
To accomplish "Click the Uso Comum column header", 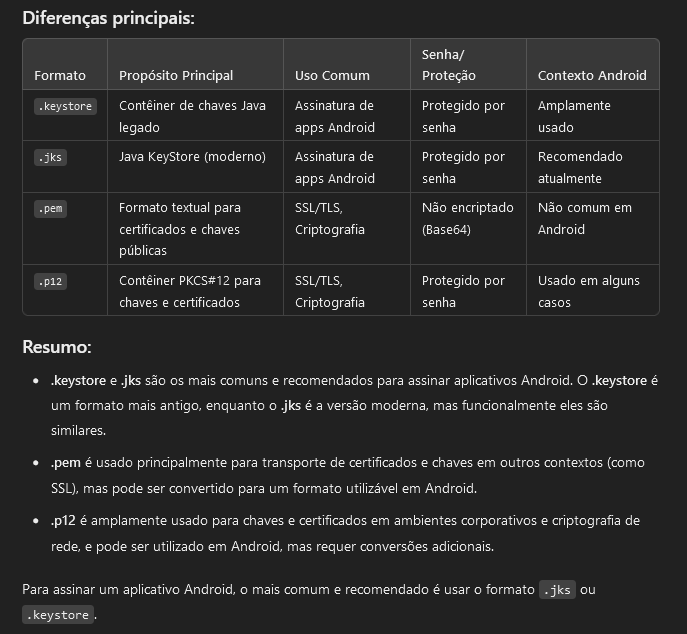I will pyautogui.click(x=332, y=75).
